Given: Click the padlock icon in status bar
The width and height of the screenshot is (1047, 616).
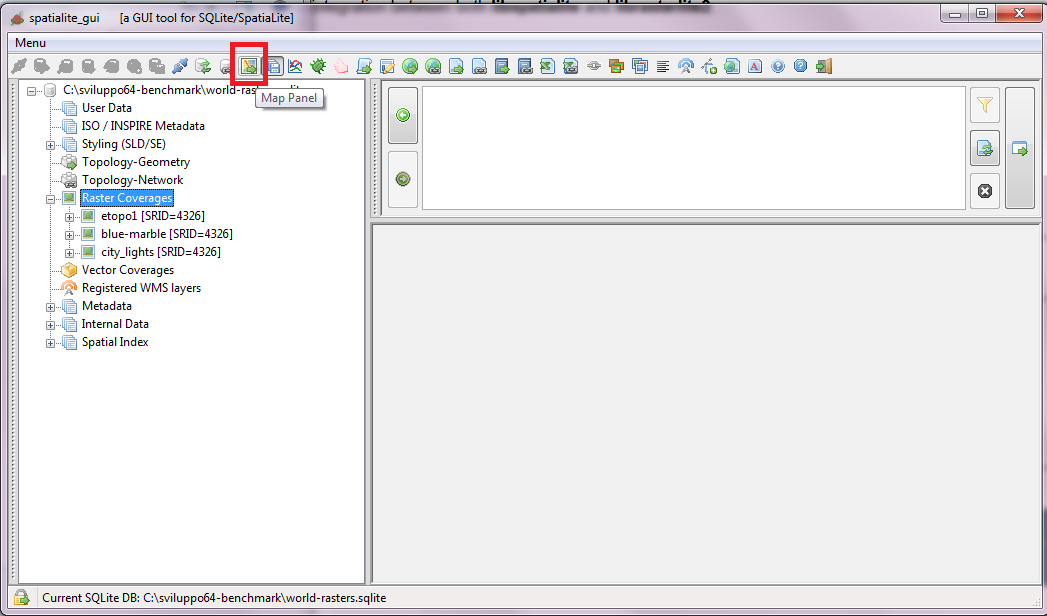Looking at the screenshot, I should [x=21, y=597].
